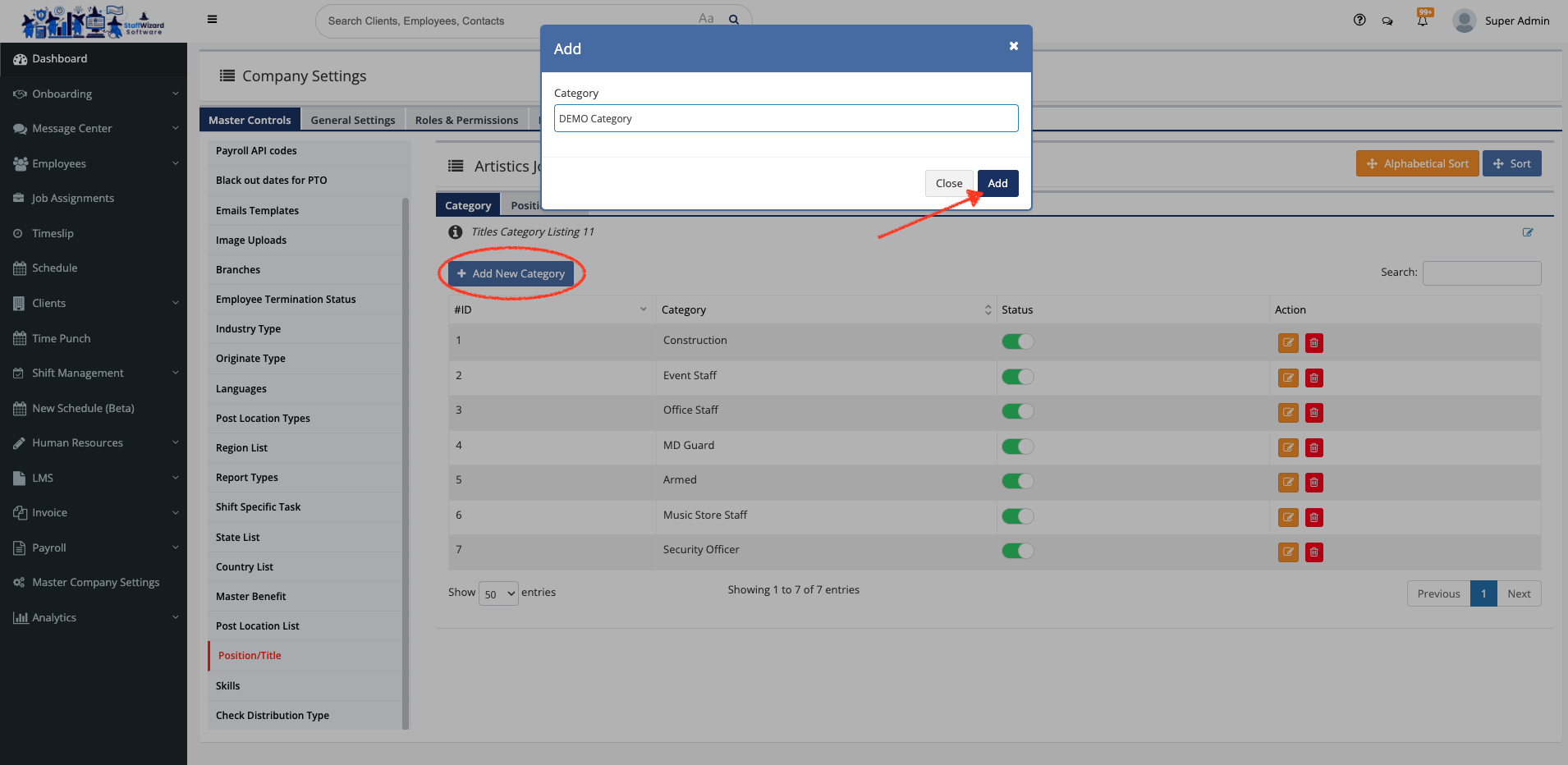Open the notifications bell icon
This screenshot has height=765, width=1568.
(x=1423, y=21)
